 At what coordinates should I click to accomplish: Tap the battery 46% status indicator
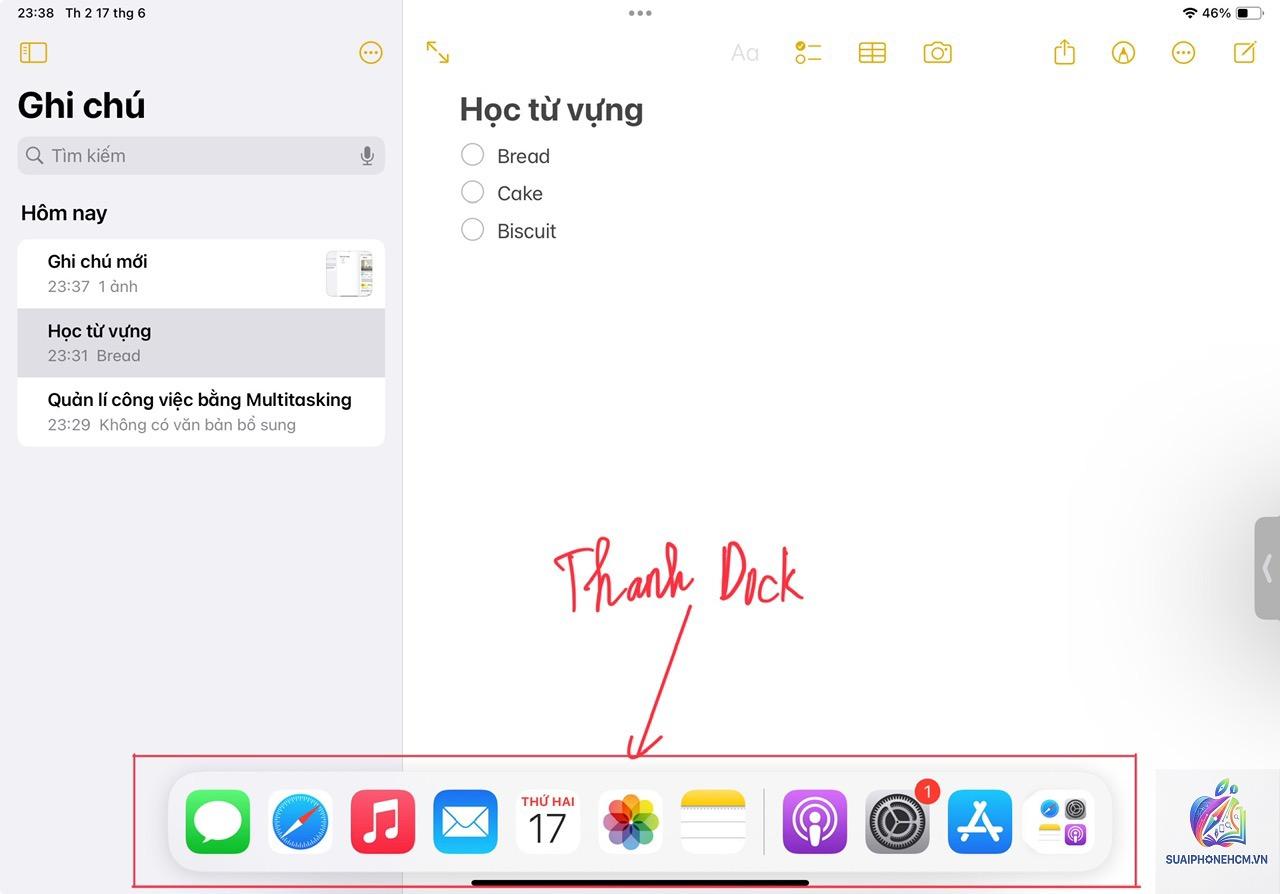[x=1232, y=14]
